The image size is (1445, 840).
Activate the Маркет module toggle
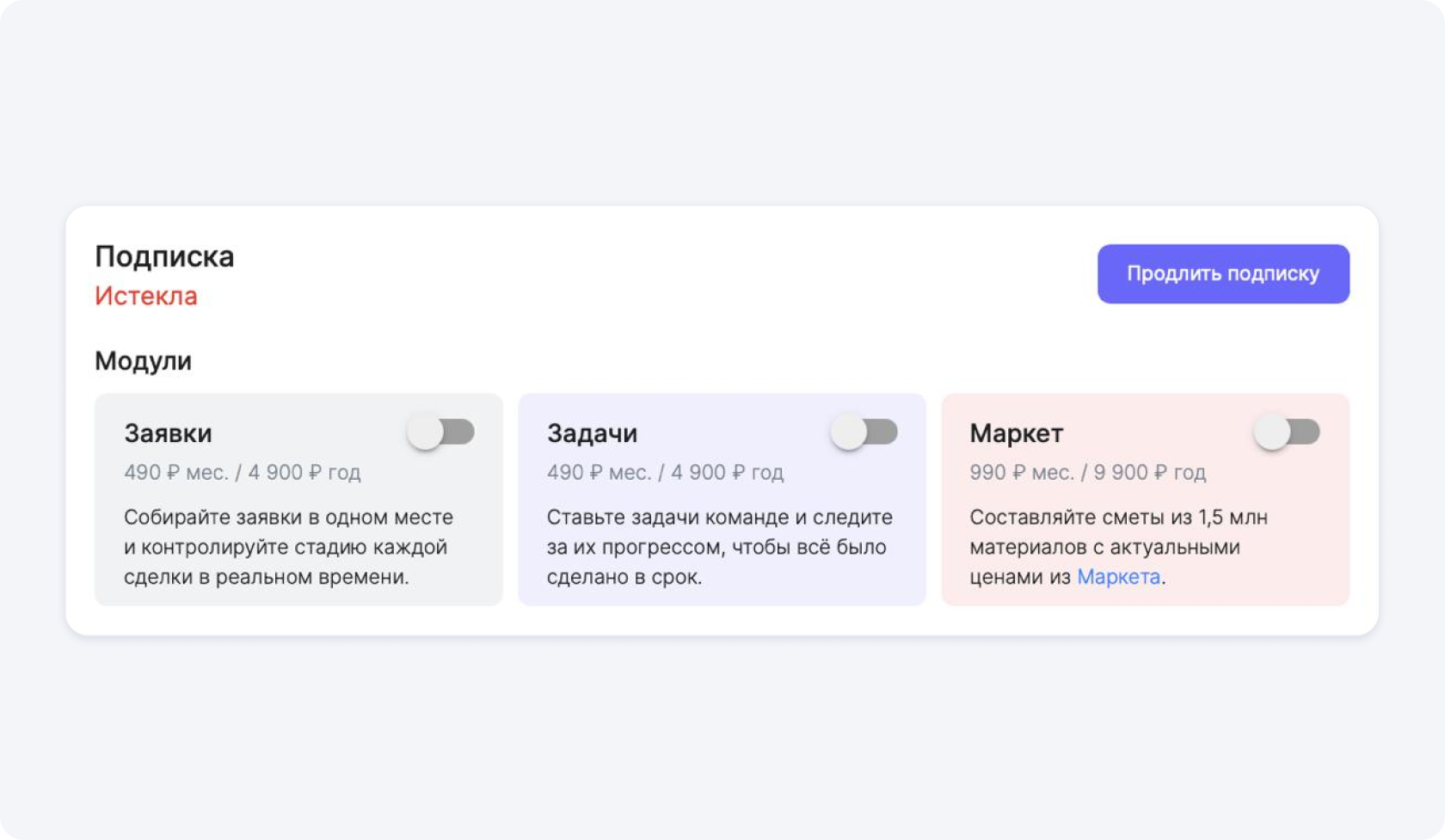(x=1288, y=433)
